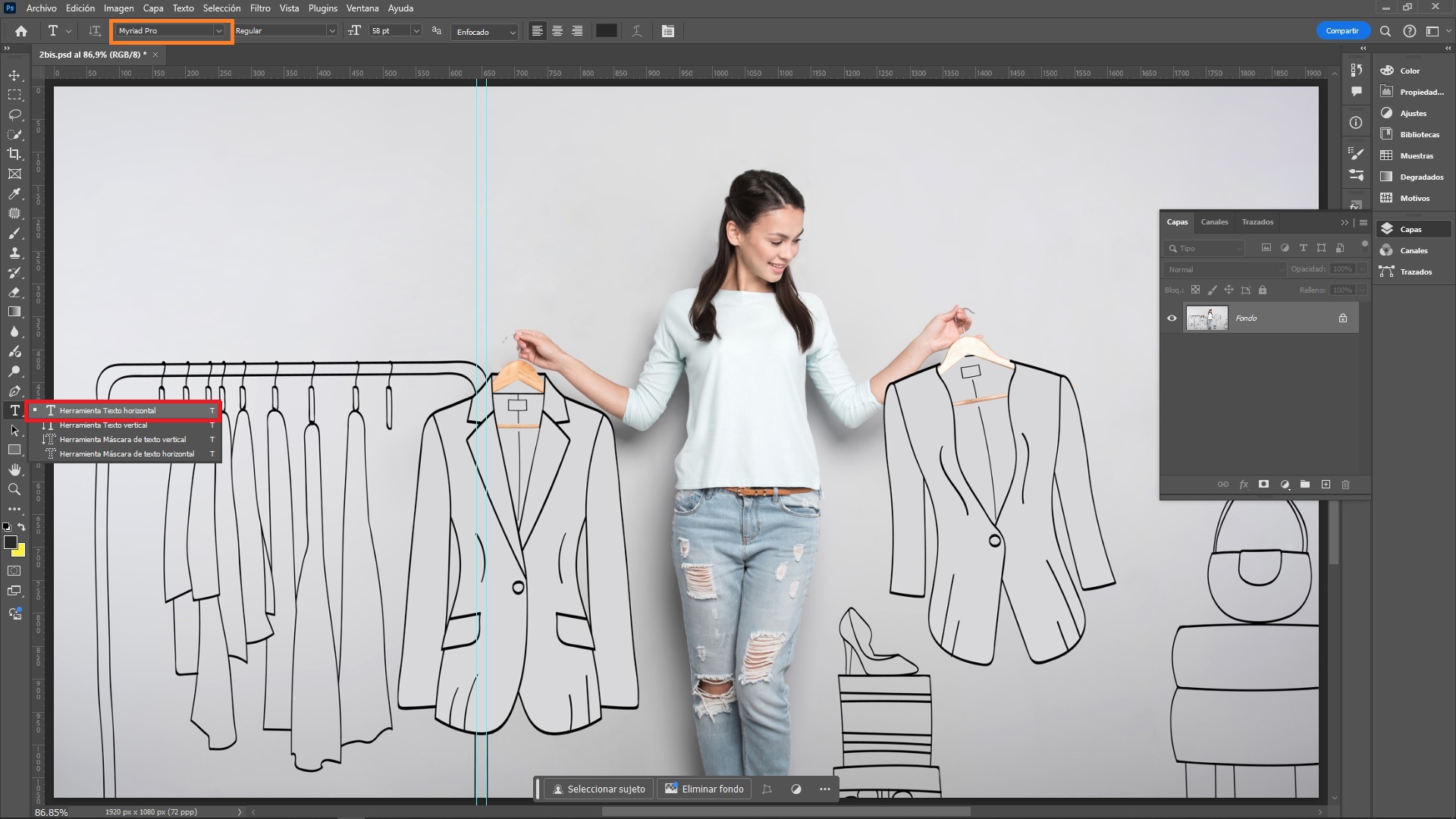
Task: Toggle lock all padlock in Bloq row
Action: click(x=1263, y=290)
